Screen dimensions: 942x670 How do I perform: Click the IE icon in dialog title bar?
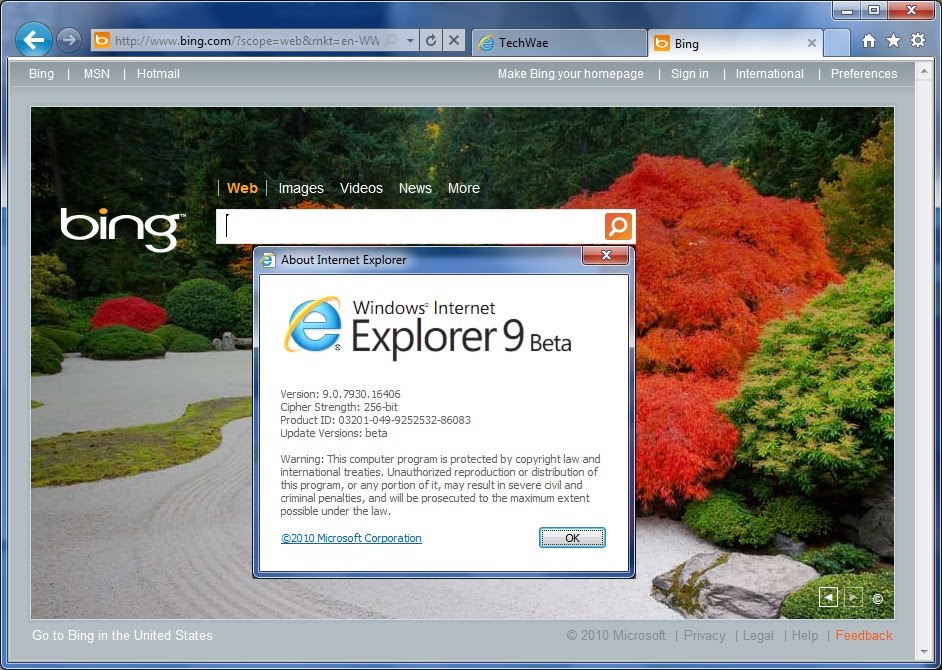268,260
